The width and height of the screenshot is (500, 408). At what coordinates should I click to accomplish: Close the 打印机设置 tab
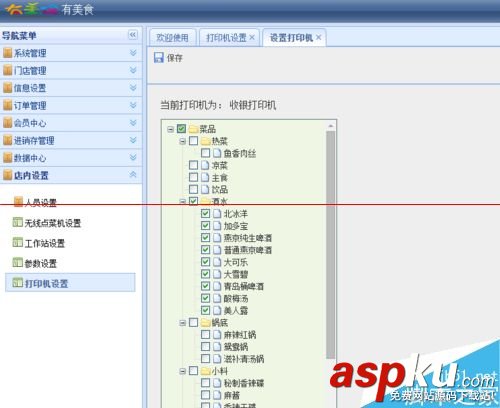[x=252, y=37]
